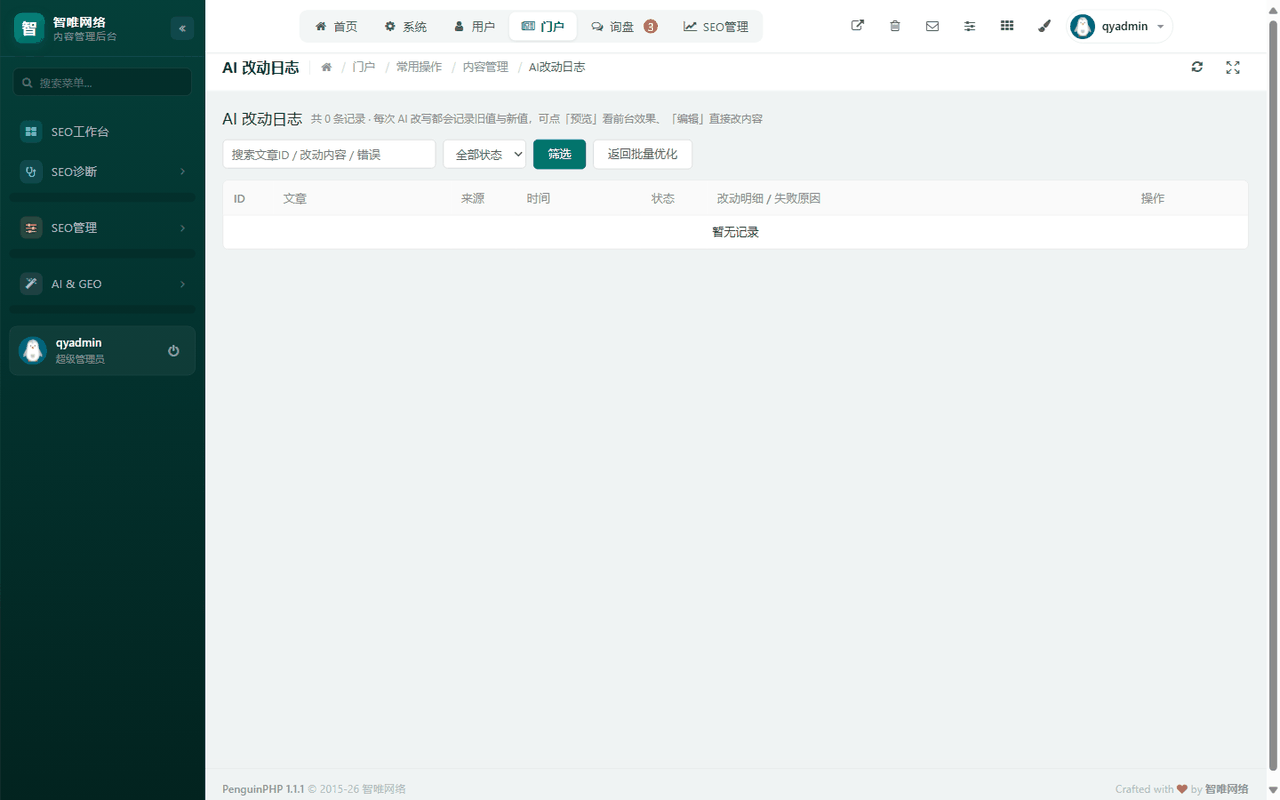The image size is (1280, 800).
Task: Open the 全部状态 status dropdown
Action: pos(485,154)
